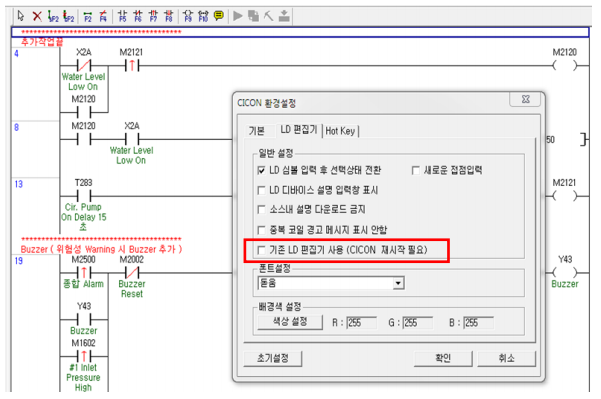Image resolution: width=601 pixels, height=399 pixels.
Task: Select the arrow pointer tool
Action: [x=21, y=16]
